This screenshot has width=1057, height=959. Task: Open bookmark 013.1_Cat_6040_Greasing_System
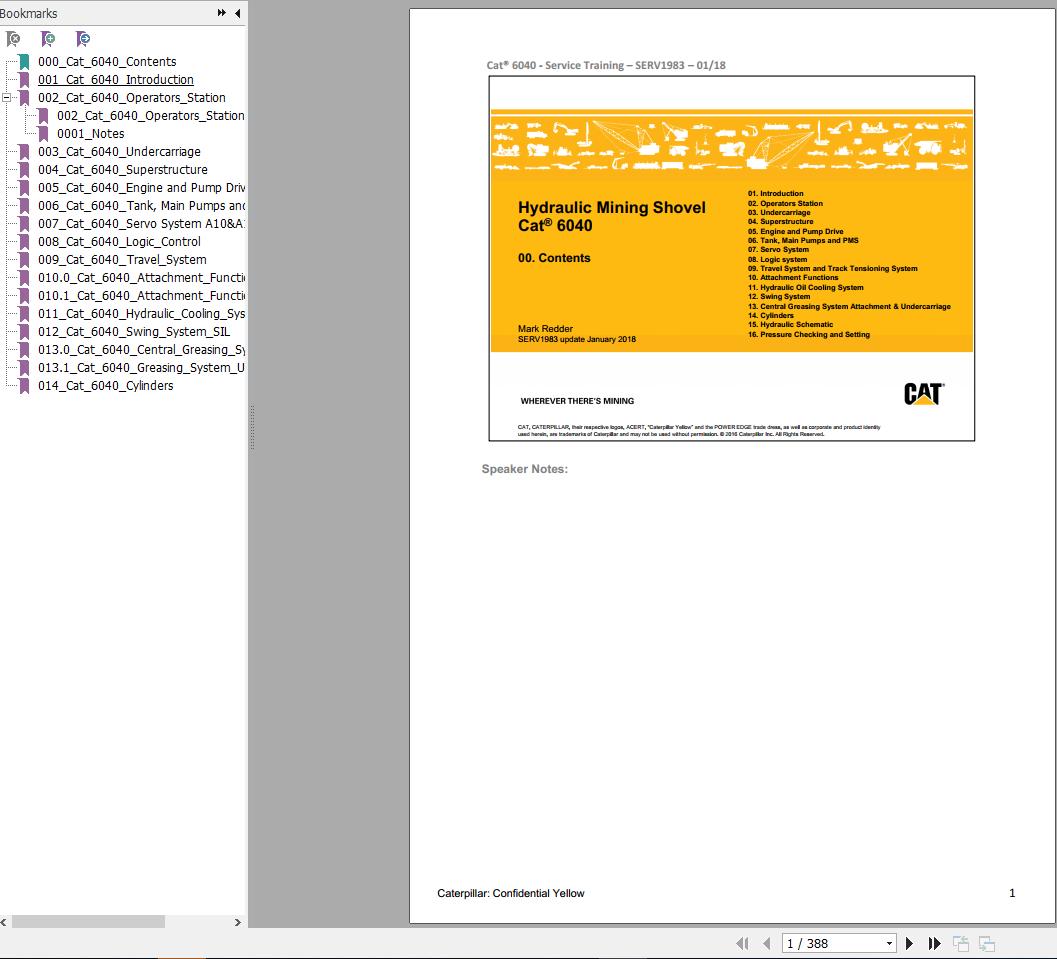click(142, 367)
